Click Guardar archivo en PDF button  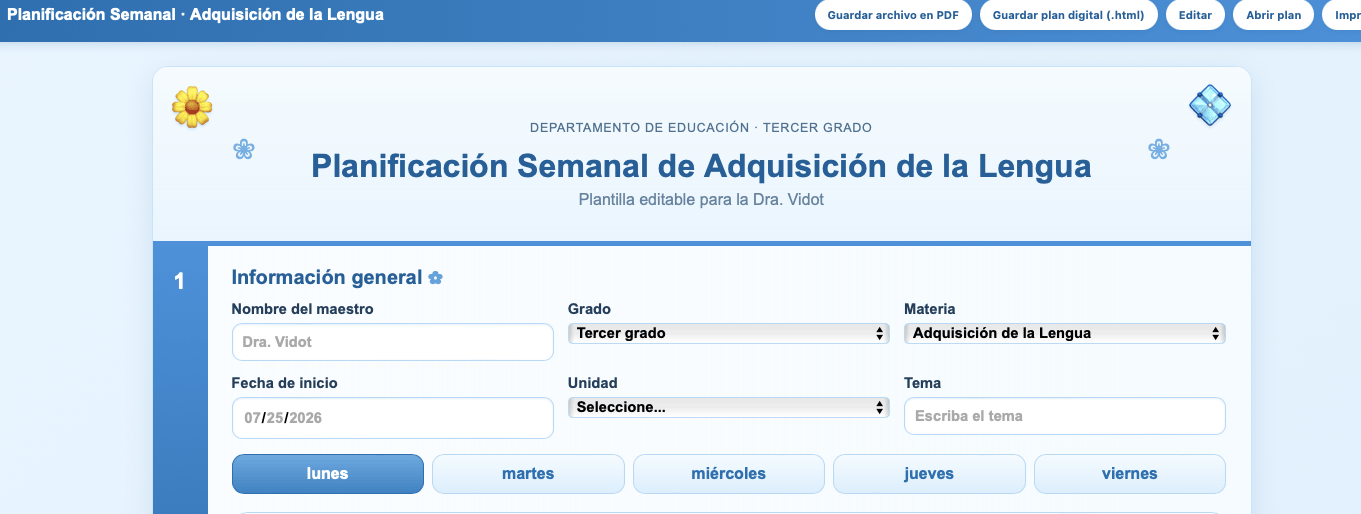coord(893,15)
